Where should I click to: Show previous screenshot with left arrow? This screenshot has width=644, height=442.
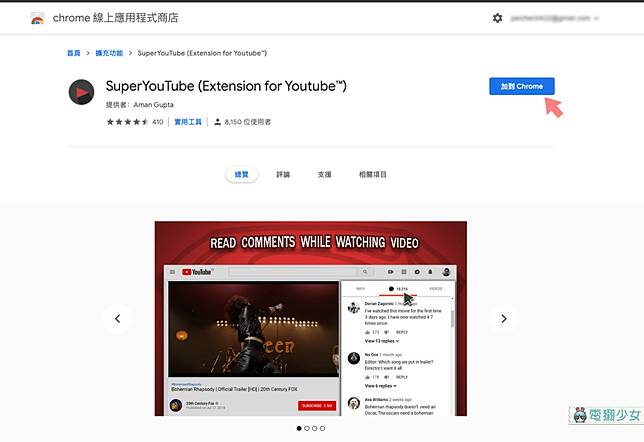(x=117, y=318)
